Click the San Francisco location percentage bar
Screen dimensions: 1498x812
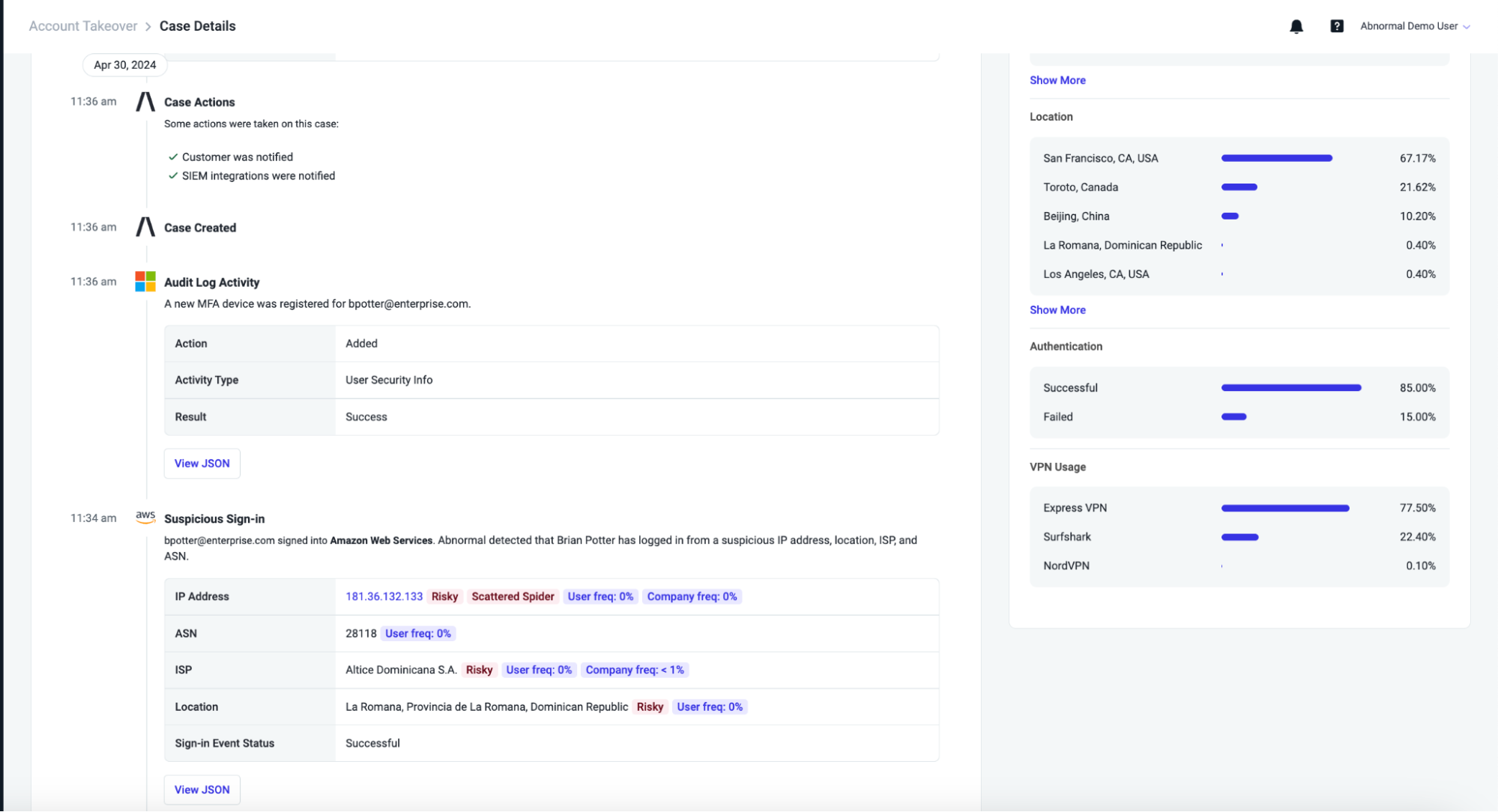pos(1277,159)
